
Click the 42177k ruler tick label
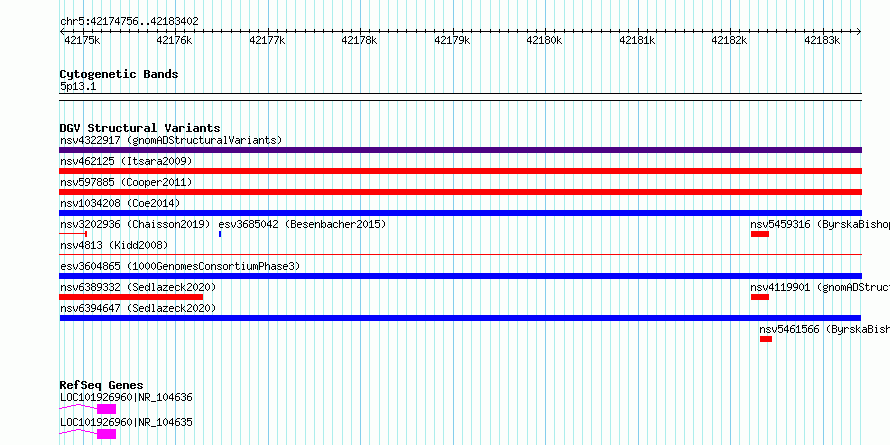coord(267,40)
